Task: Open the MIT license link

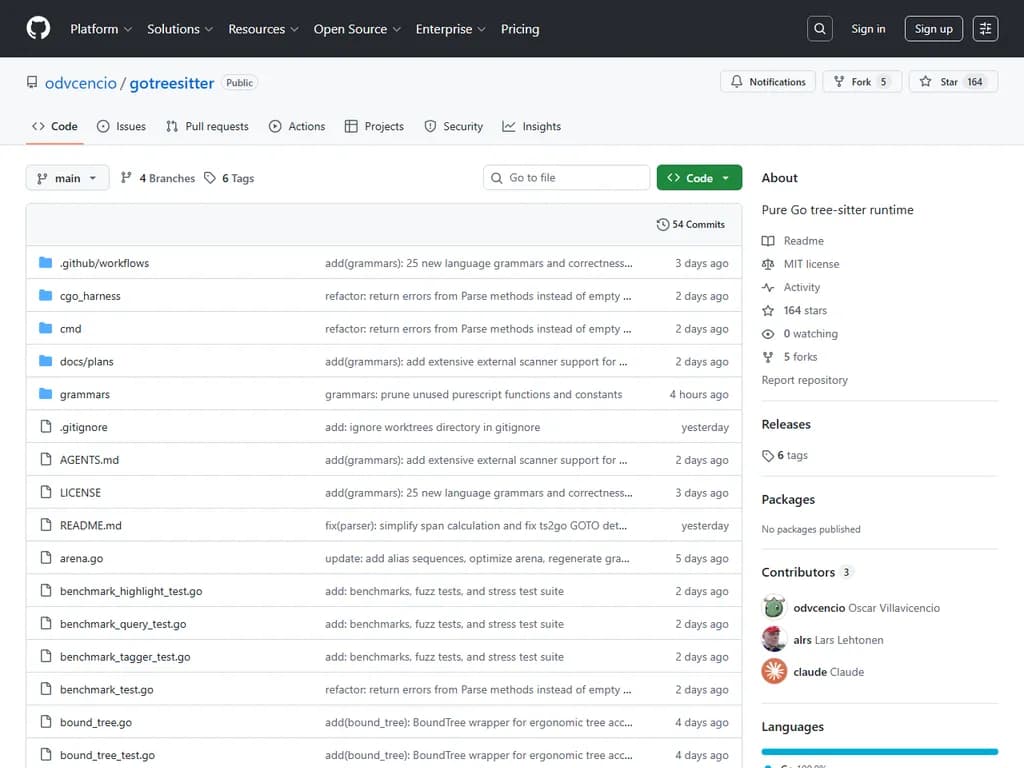Action: [810, 264]
